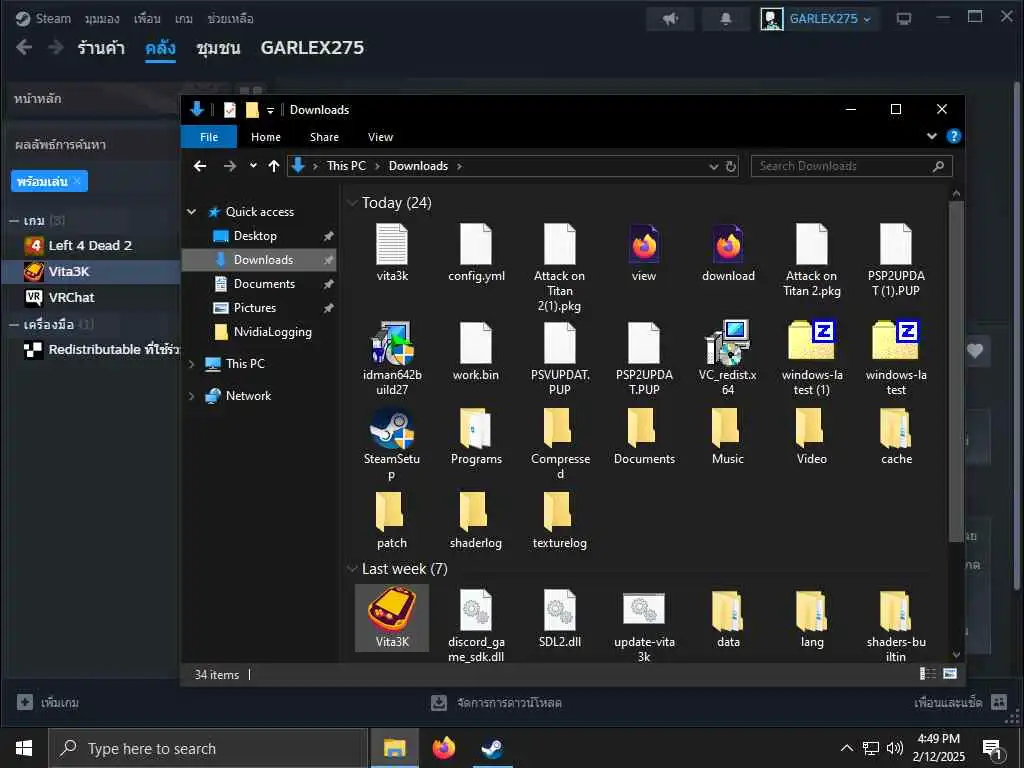
Task: Select the Attack on Titan 2.pkg file
Action: pos(812,260)
